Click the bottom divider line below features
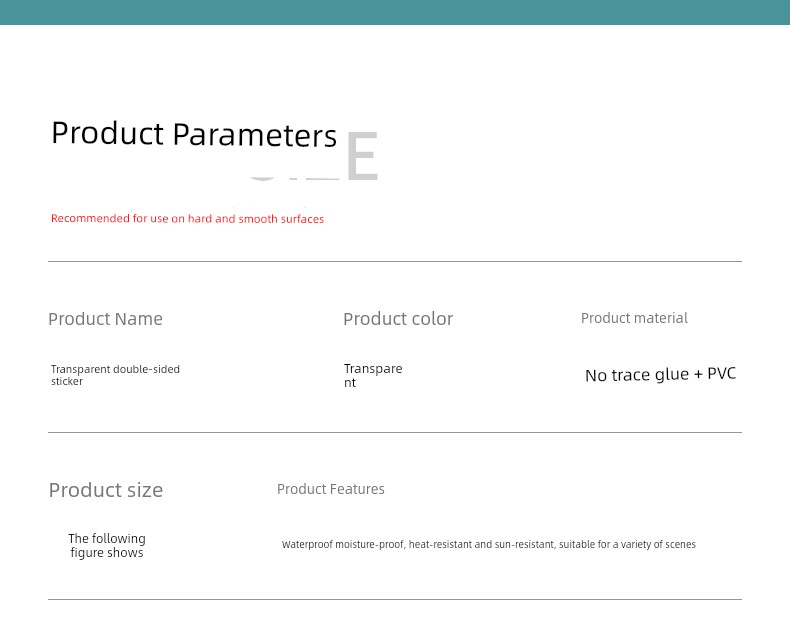790x634 pixels. 395,599
